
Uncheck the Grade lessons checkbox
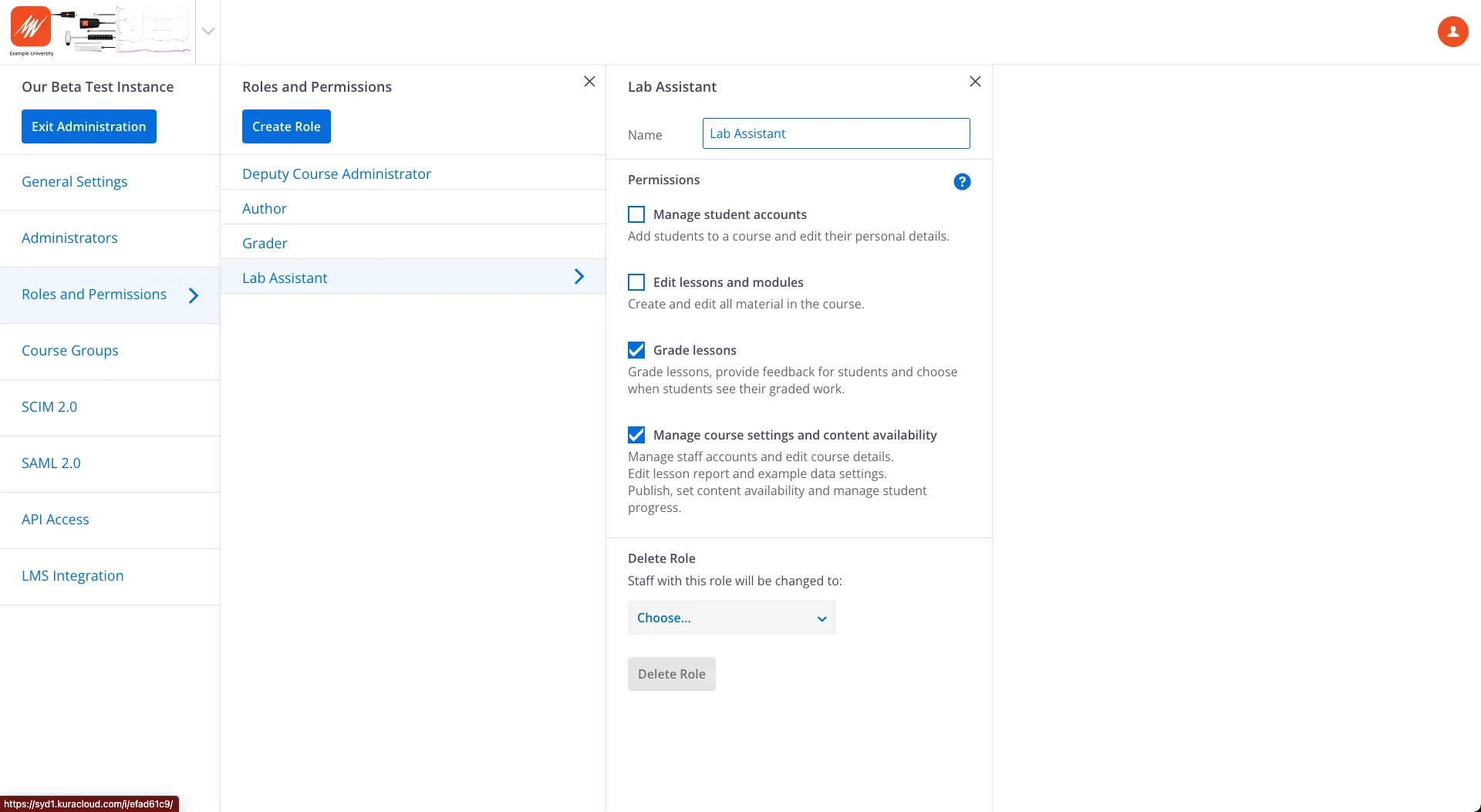click(x=636, y=350)
